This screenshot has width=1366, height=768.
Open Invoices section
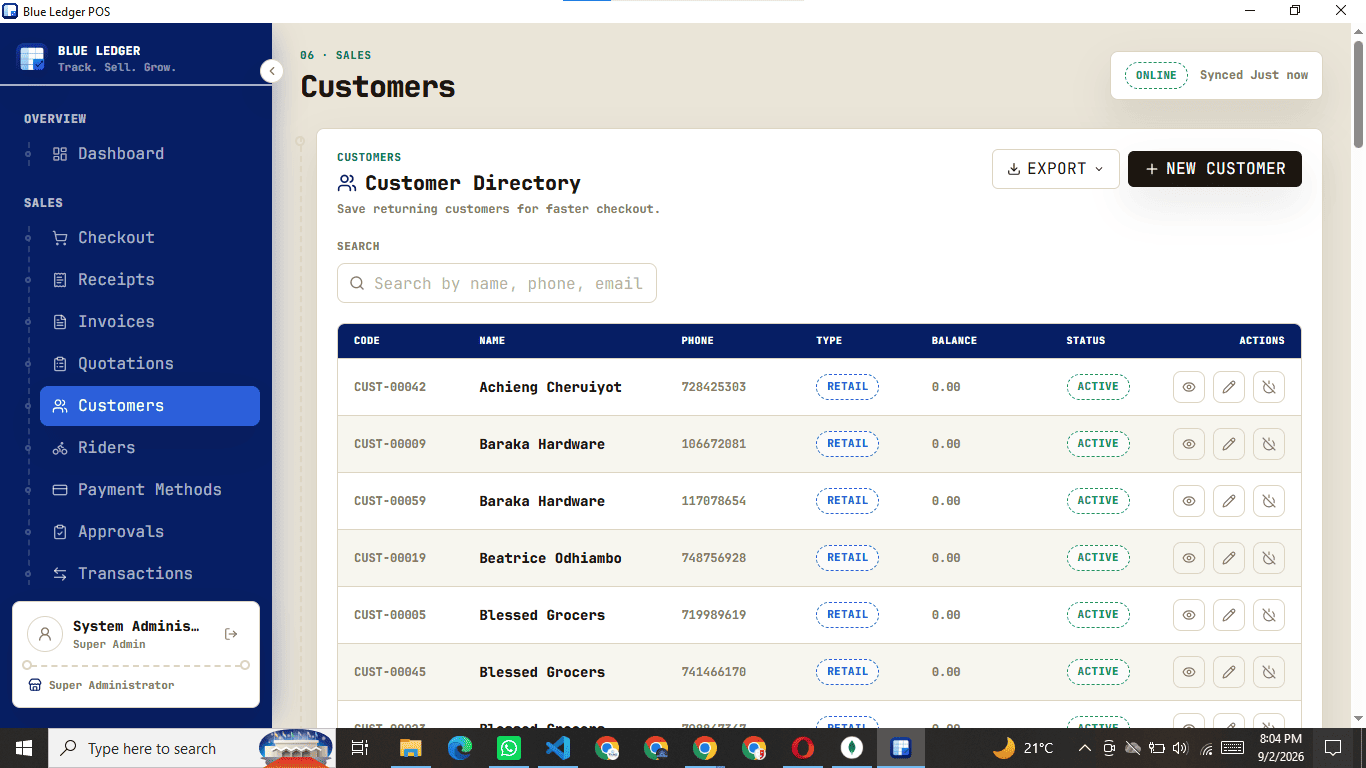(x=150, y=322)
